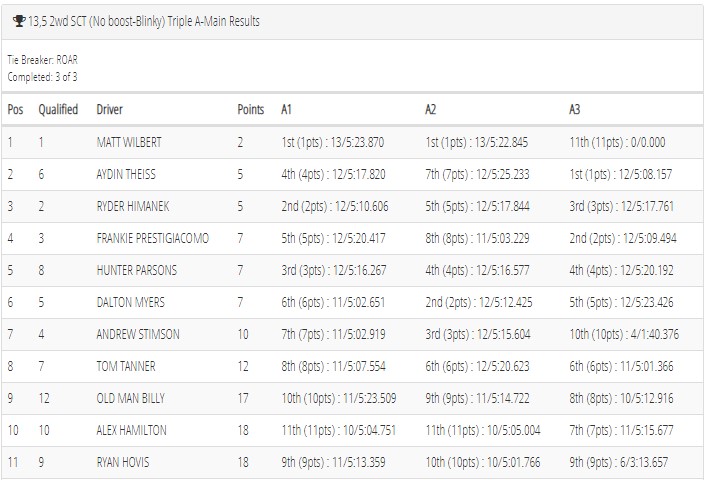
Task: Click FRANKIE PRESTIGIACOMO driver name
Action: point(152,238)
